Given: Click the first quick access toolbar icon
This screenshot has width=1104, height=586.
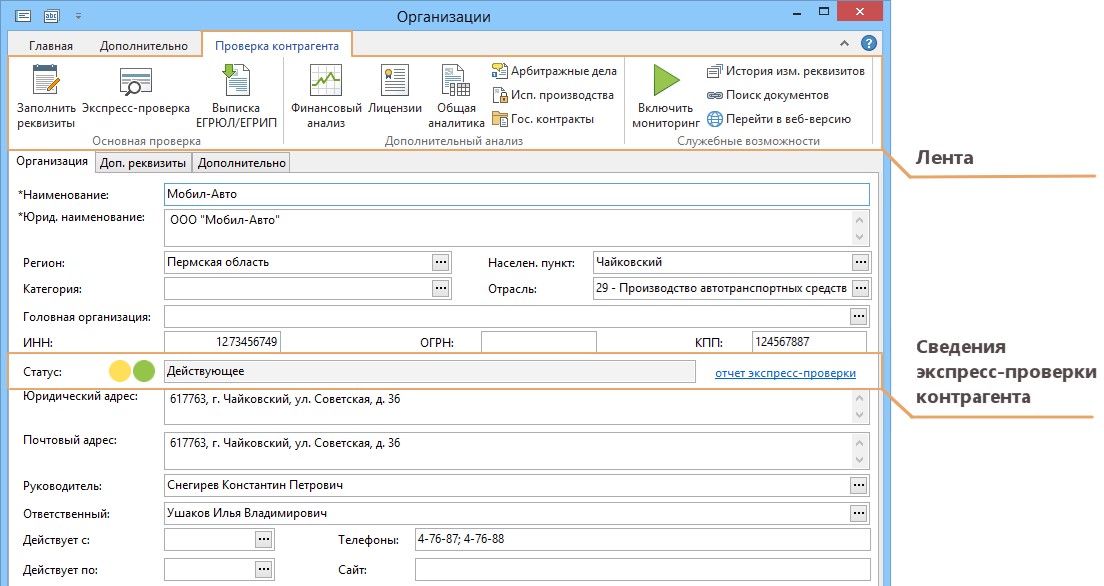Looking at the screenshot, I should [23, 15].
